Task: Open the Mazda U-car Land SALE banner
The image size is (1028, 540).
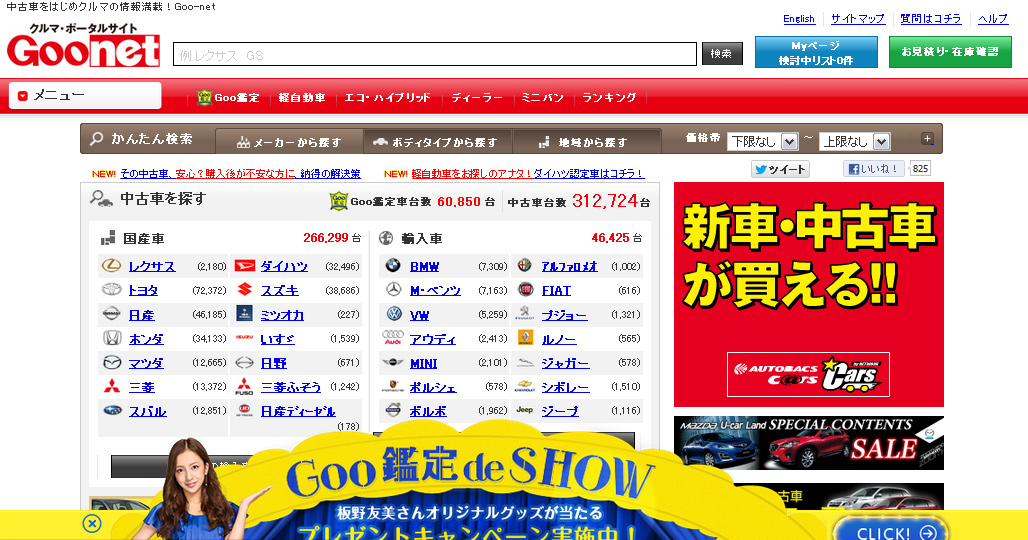Action: pos(808,443)
